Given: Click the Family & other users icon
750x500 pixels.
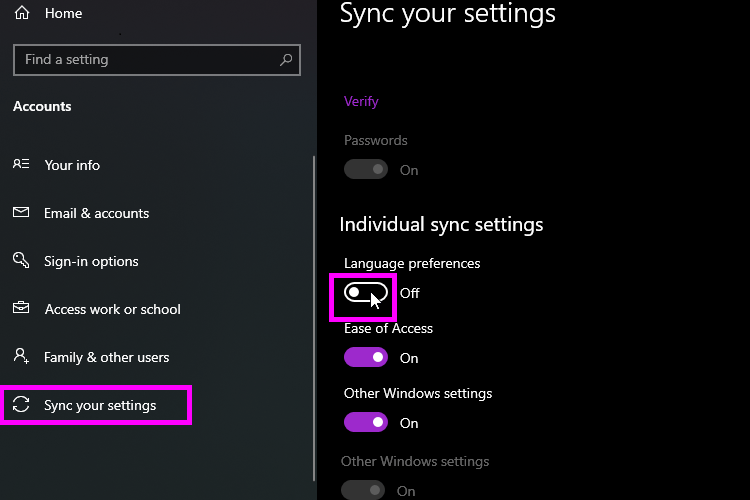Looking at the screenshot, I should pos(21,356).
